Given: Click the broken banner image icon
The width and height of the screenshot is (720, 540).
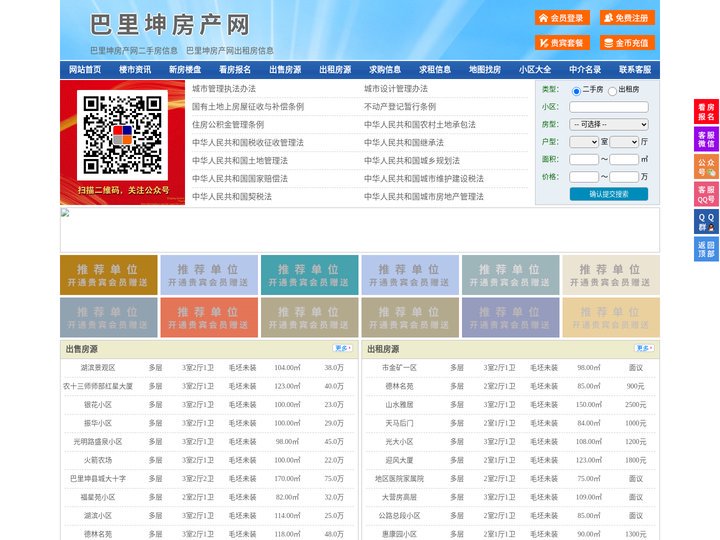Looking at the screenshot, I should [65, 213].
